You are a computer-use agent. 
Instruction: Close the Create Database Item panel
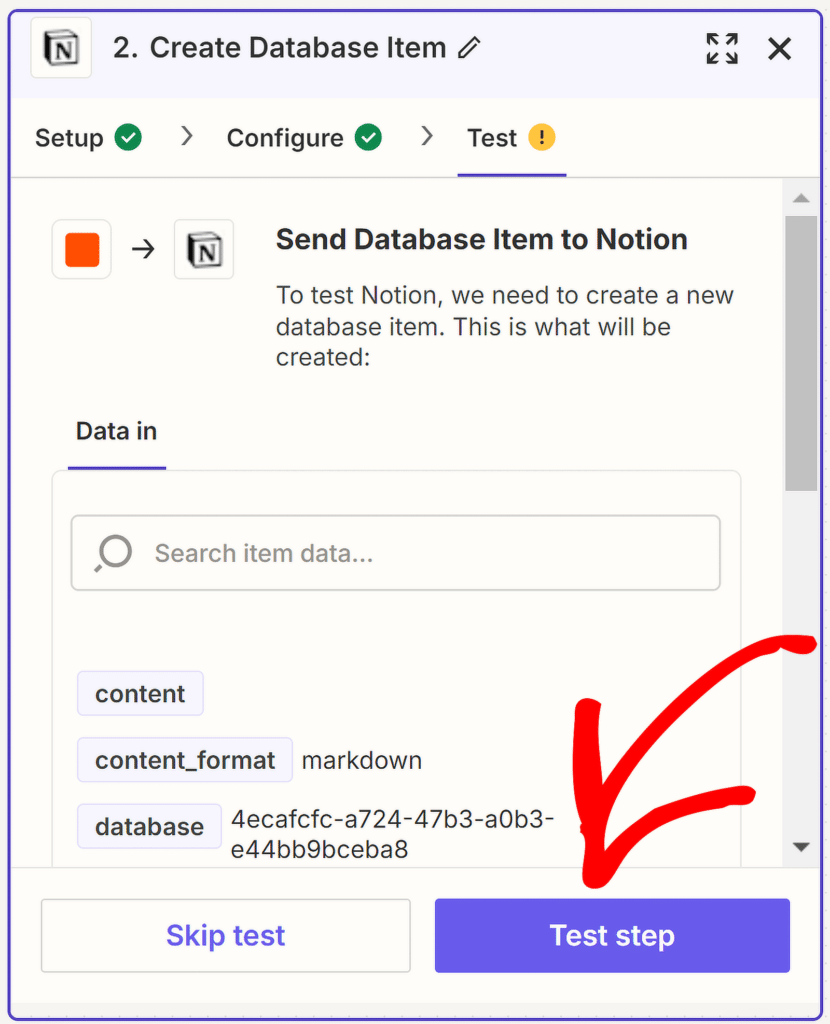tap(779, 48)
